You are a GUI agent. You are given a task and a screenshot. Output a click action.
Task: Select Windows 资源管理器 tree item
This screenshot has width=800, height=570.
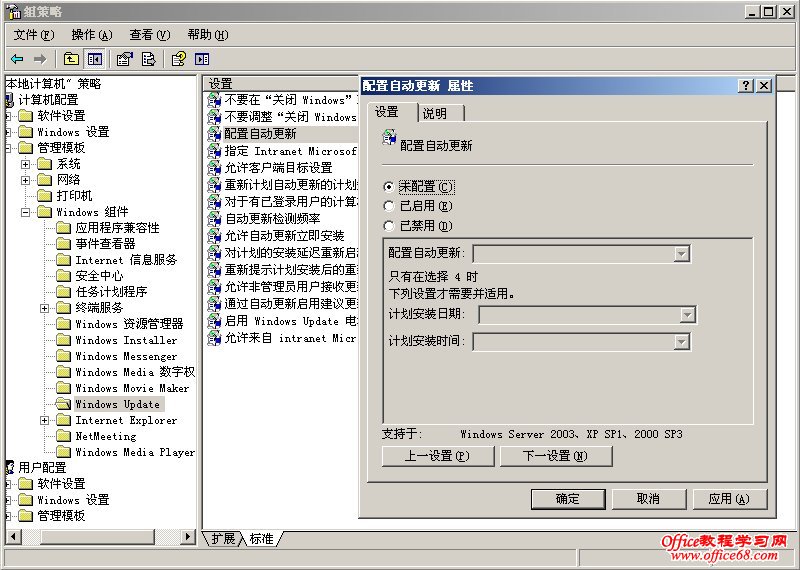[129, 324]
